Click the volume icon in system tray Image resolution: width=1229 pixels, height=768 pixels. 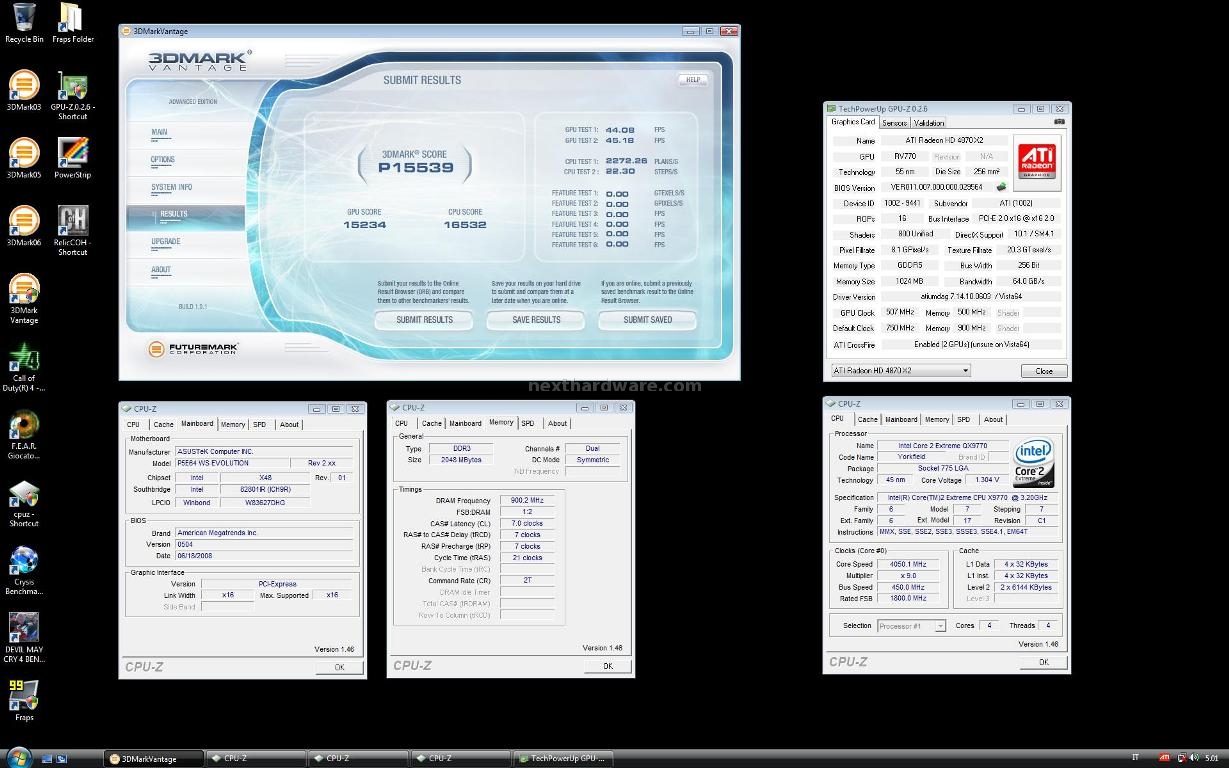coord(1192,758)
